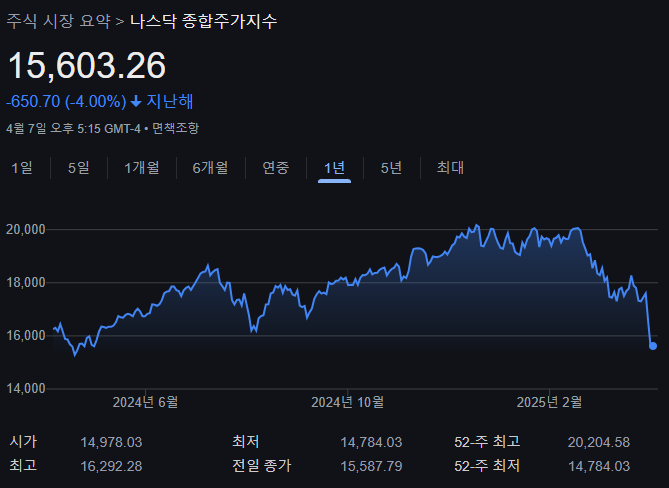Switch chart to 5년 range
Viewport: 669px width, 488px height.
click(x=391, y=168)
